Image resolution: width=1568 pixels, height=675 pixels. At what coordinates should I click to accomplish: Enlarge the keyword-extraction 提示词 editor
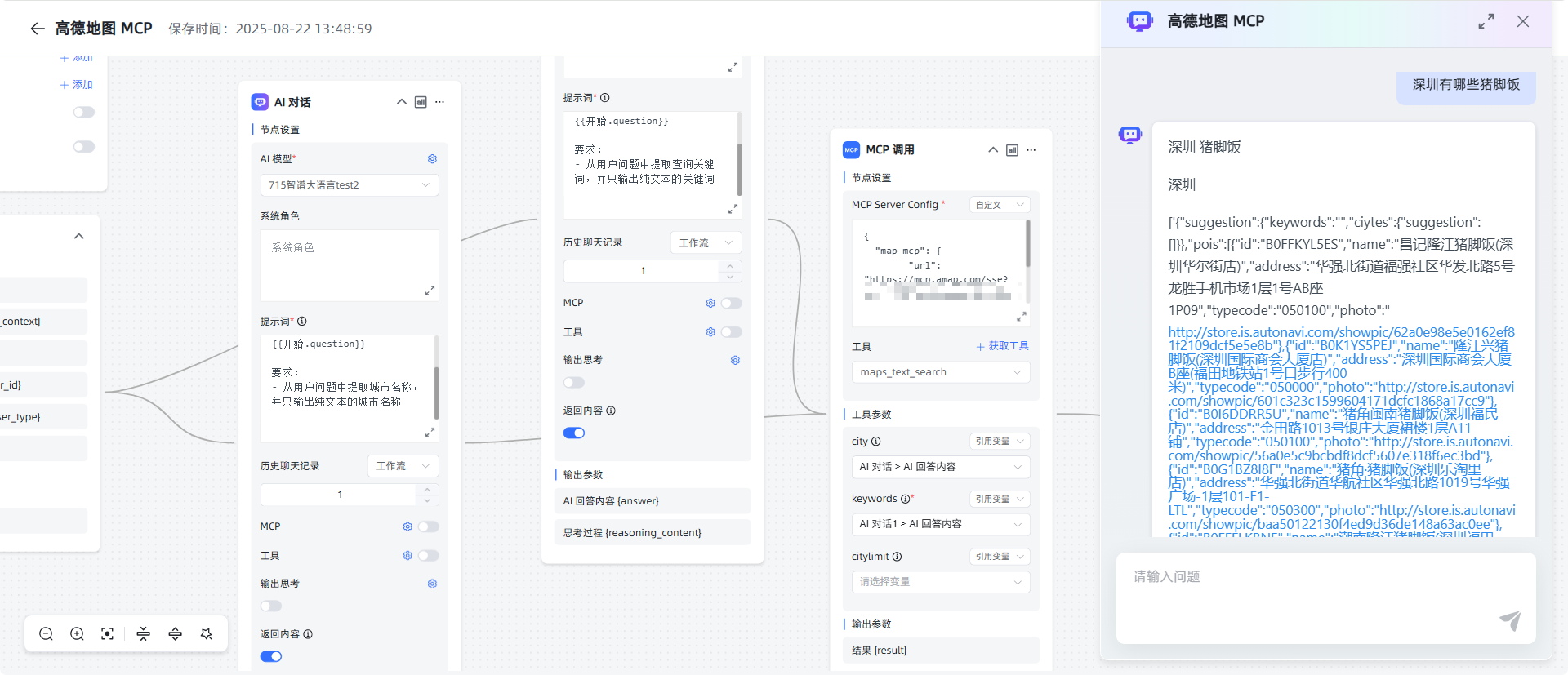point(733,210)
